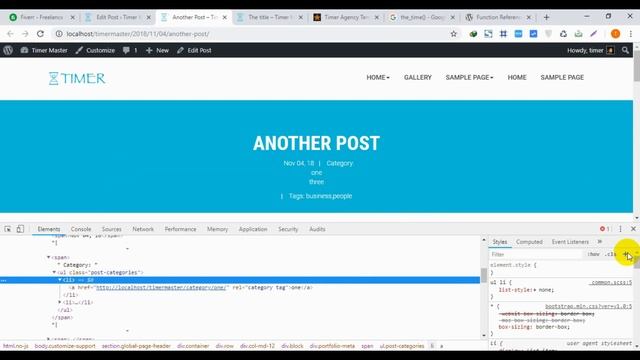Expand the collapsed second li node
The height and width of the screenshot is (360, 640).
(x=60, y=302)
